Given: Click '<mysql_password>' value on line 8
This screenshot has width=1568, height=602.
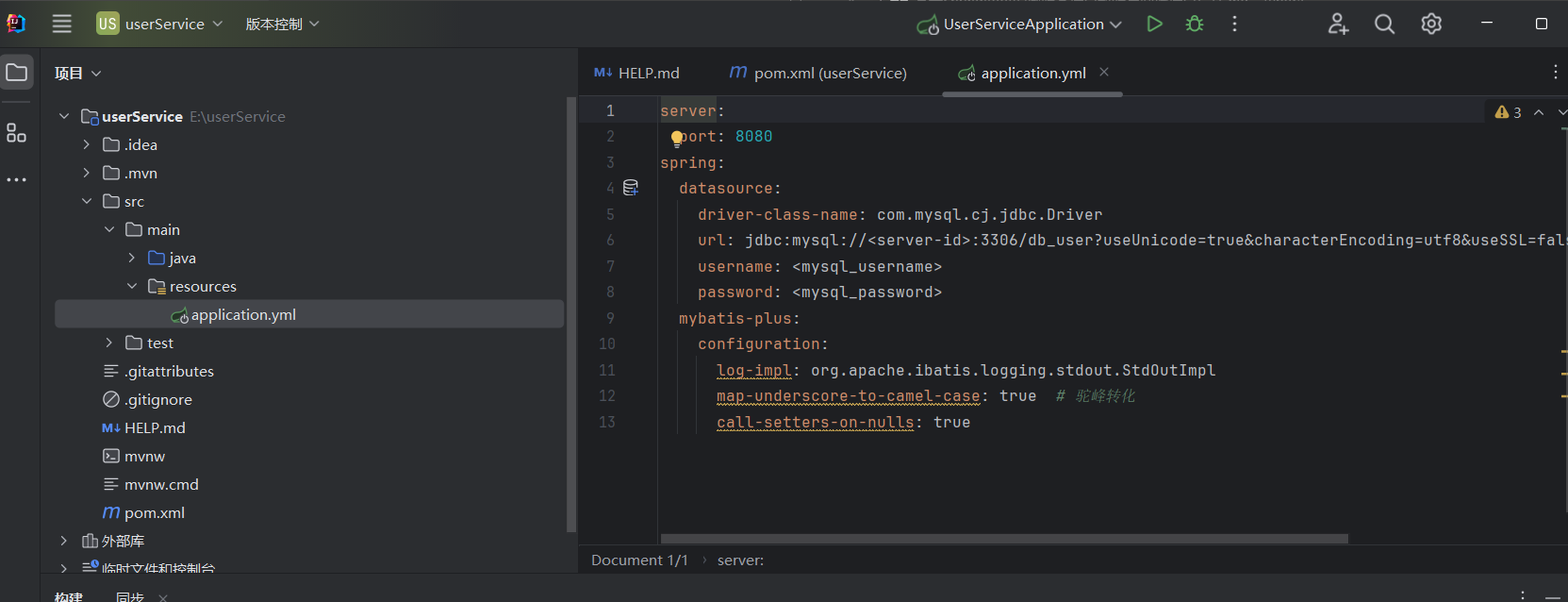Looking at the screenshot, I should (x=867, y=293).
